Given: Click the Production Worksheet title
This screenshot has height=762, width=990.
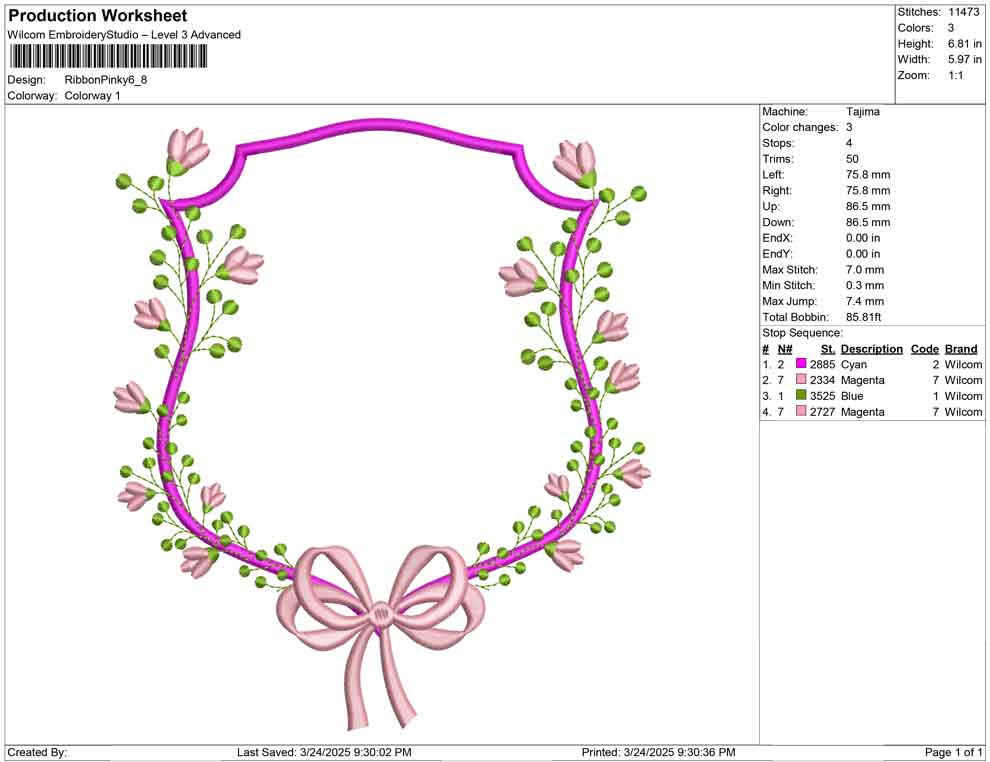Looking at the screenshot, I should [97, 16].
